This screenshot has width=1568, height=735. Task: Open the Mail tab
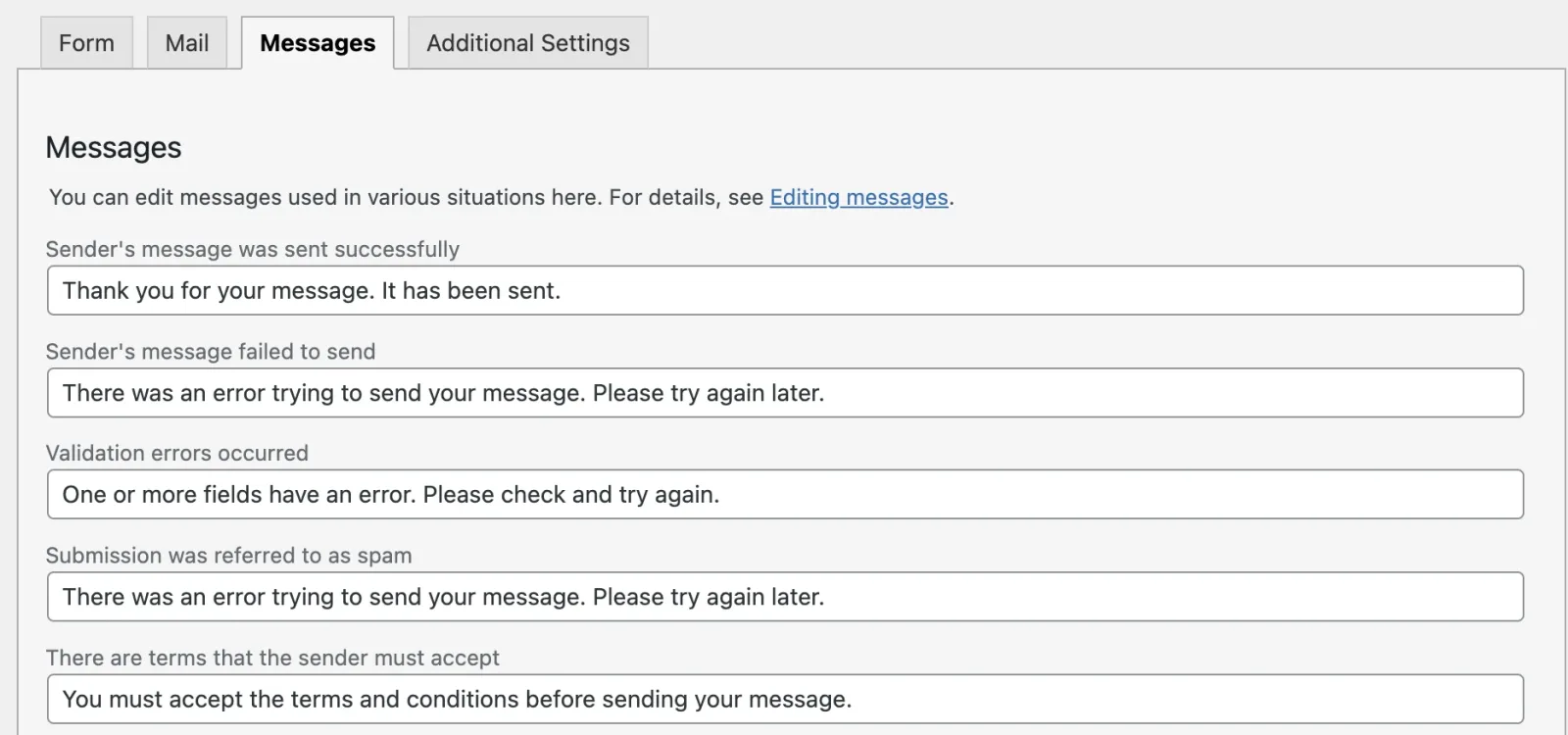coord(187,43)
